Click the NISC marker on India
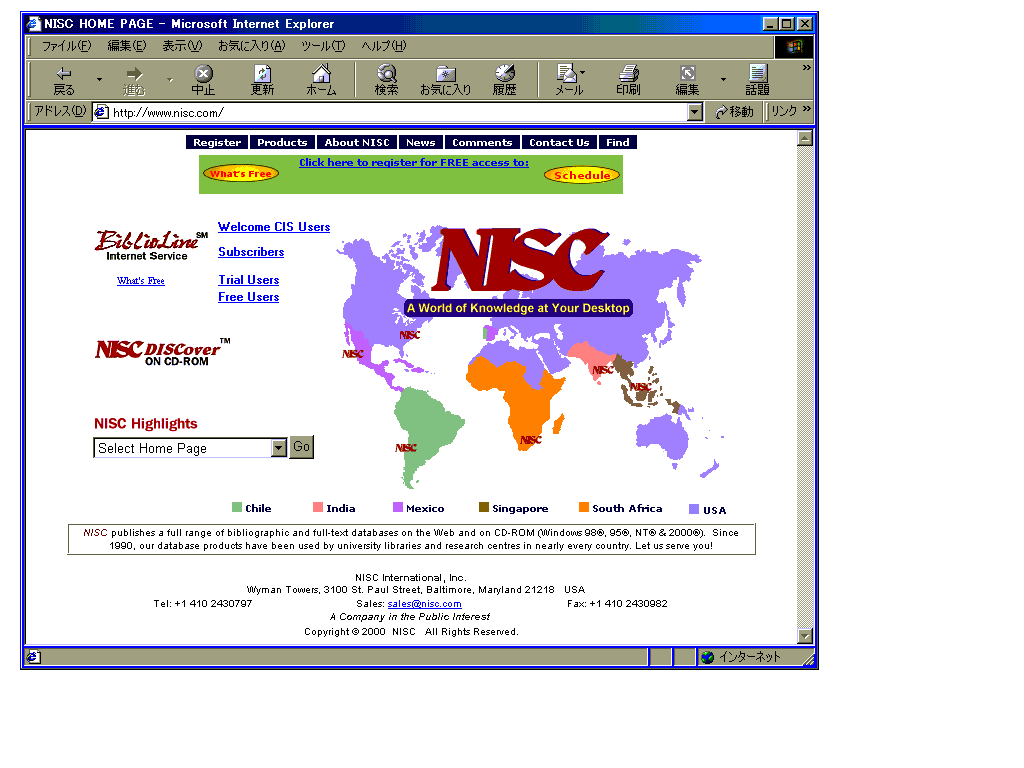The image size is (1024, 768). click(x=603, y=370)
